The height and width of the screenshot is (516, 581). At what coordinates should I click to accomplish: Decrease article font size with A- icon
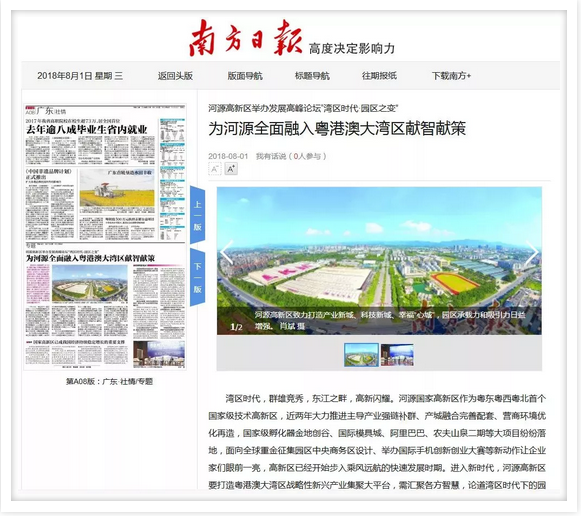tap(215, 169)
